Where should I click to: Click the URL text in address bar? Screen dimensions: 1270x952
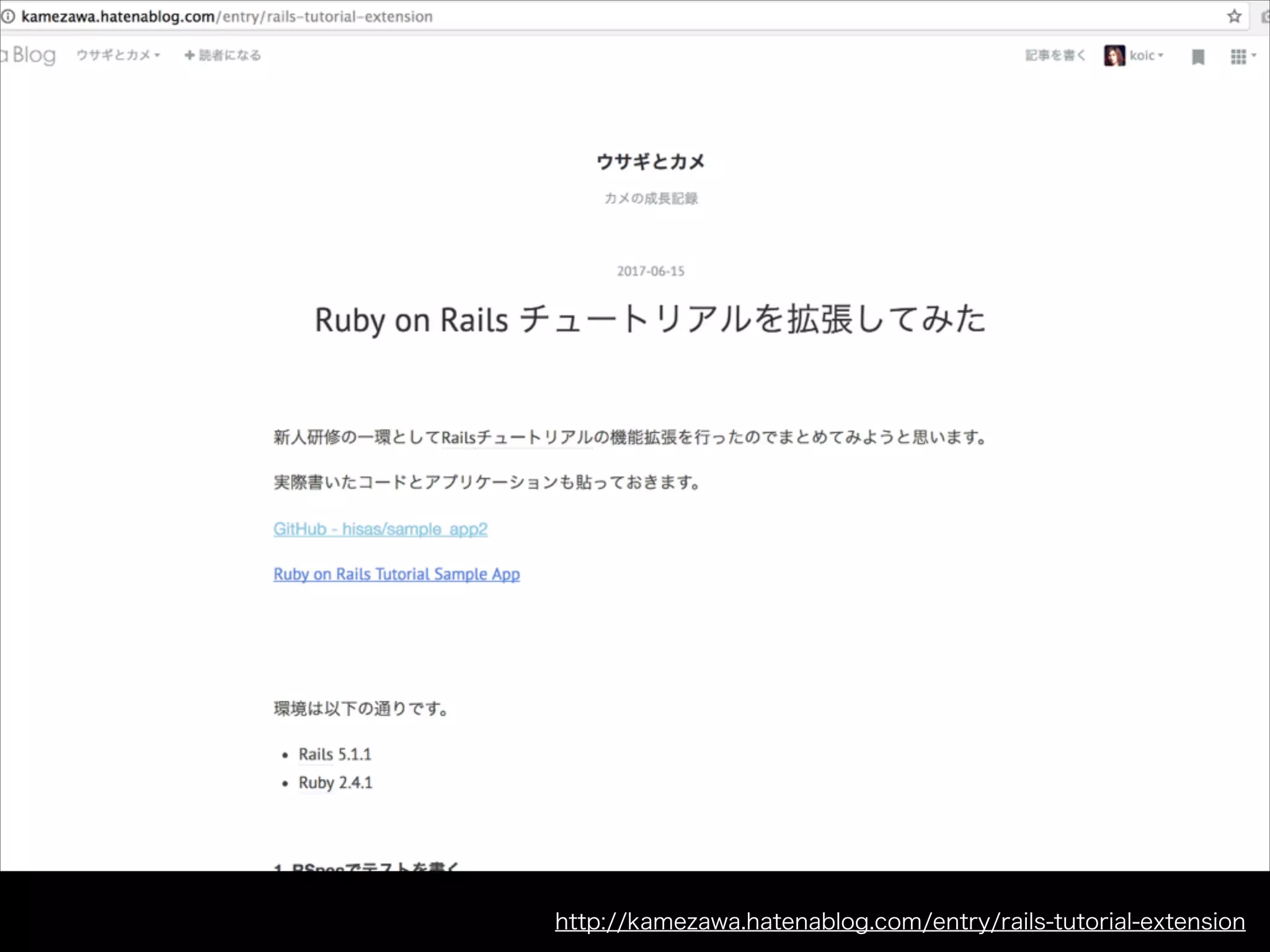(226, 17)
